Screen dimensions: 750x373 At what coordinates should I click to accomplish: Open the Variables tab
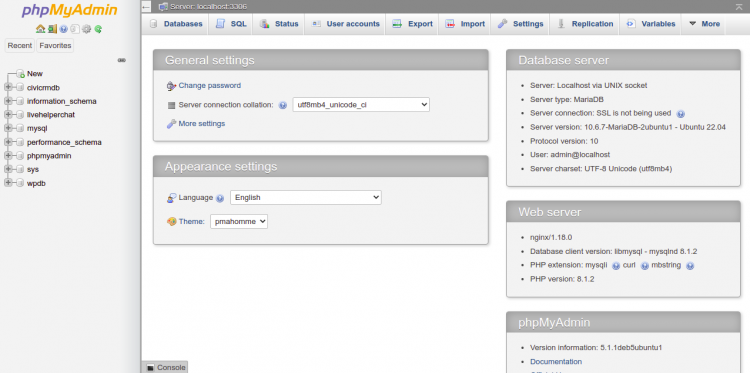[651, 24]
